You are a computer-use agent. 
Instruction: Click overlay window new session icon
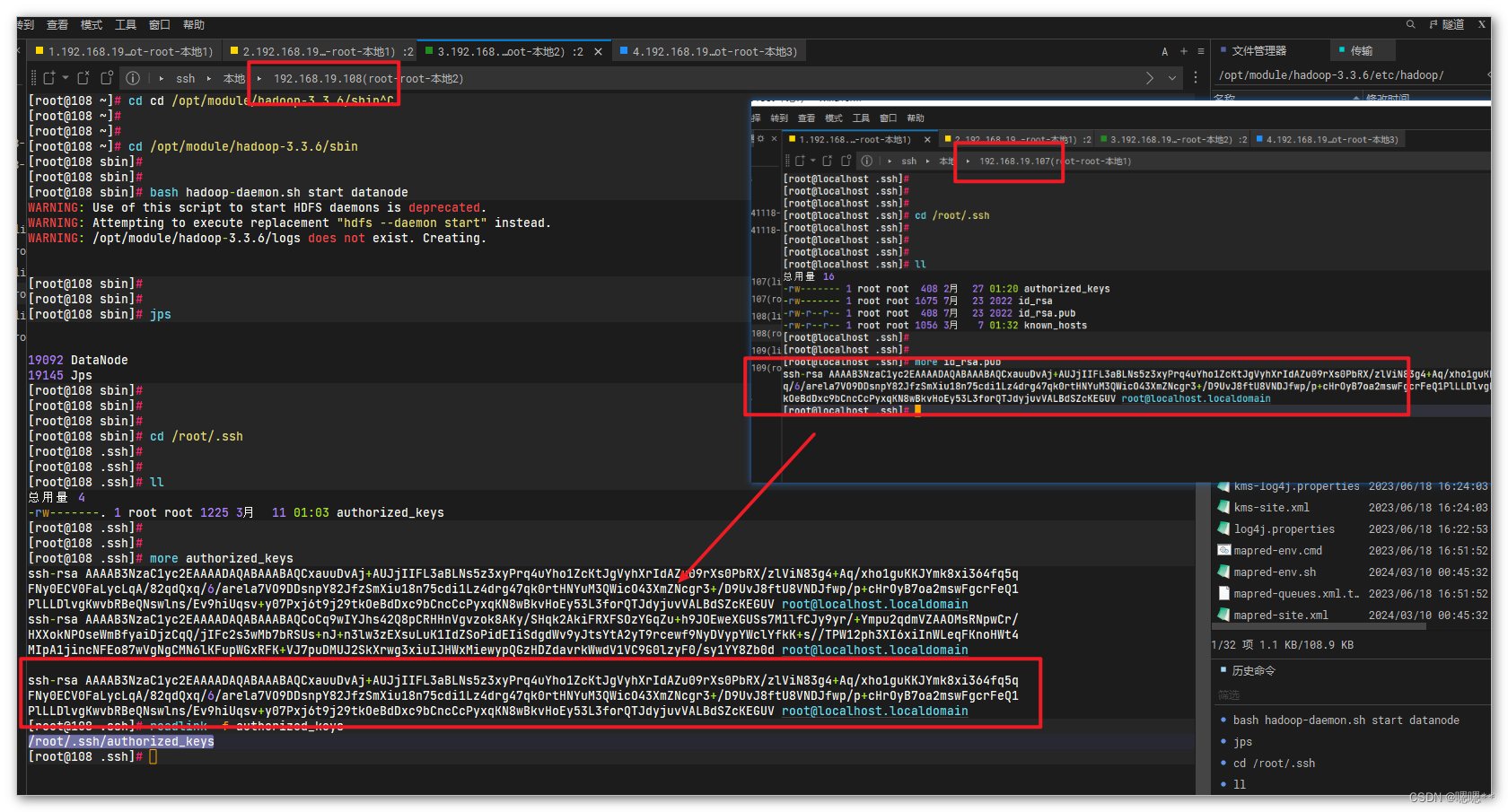(x=800, y=162)
